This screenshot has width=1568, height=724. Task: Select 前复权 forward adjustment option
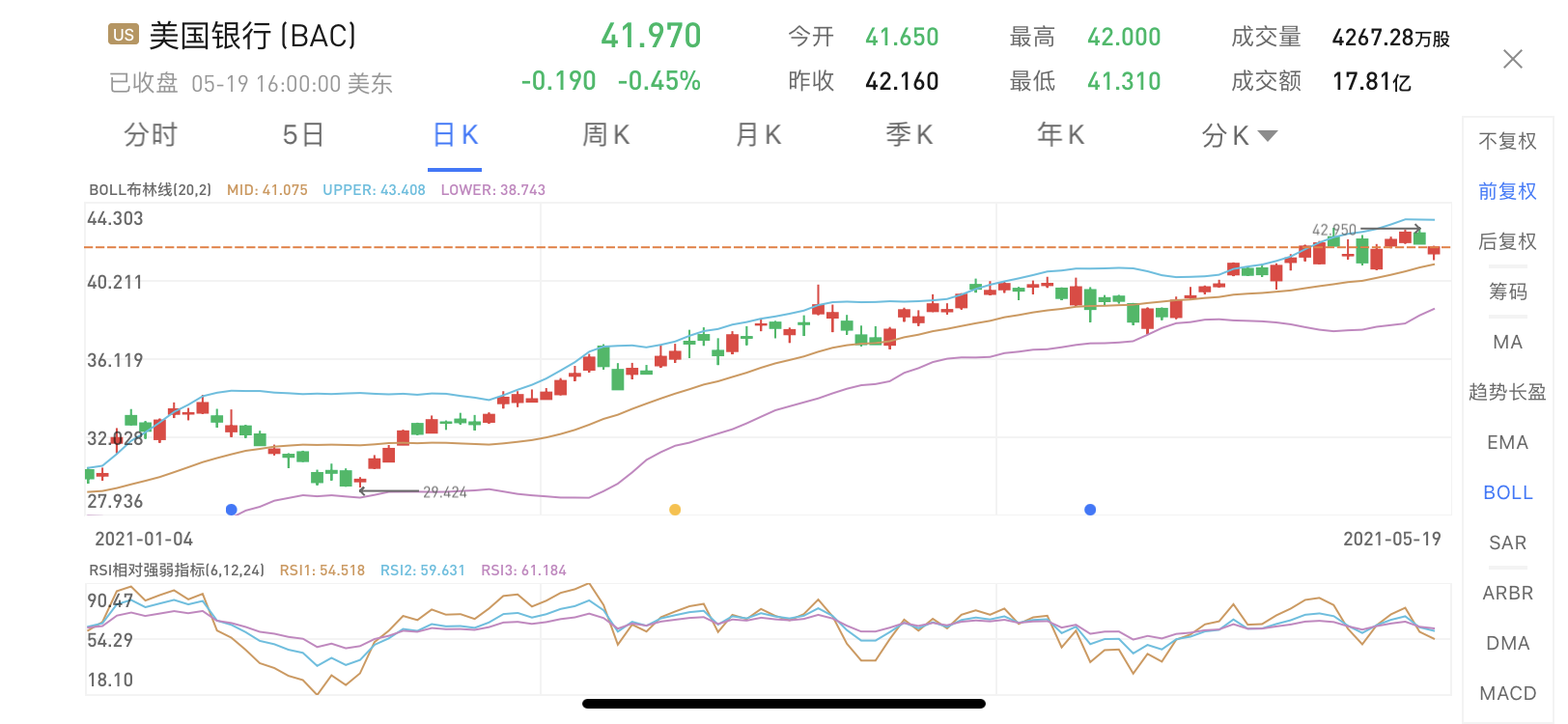click(1507, 191)
